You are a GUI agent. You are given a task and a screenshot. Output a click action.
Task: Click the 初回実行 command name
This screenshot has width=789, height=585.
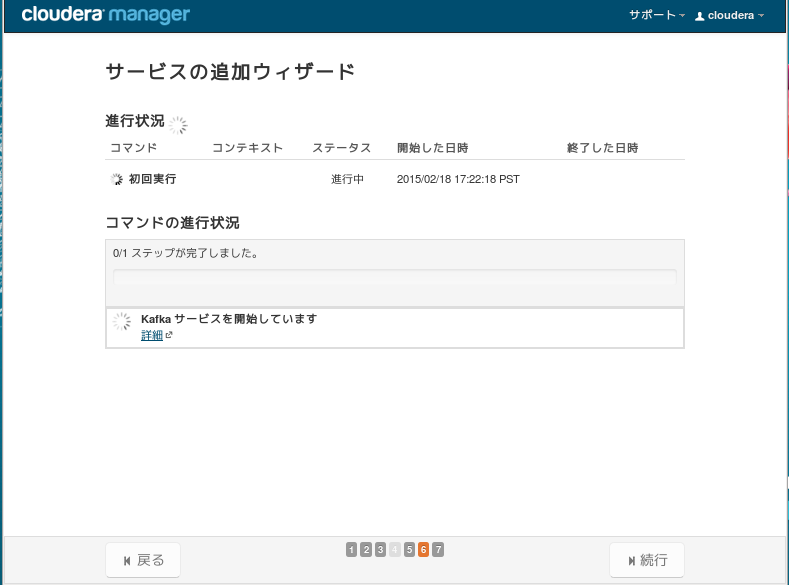pos(152,179)
